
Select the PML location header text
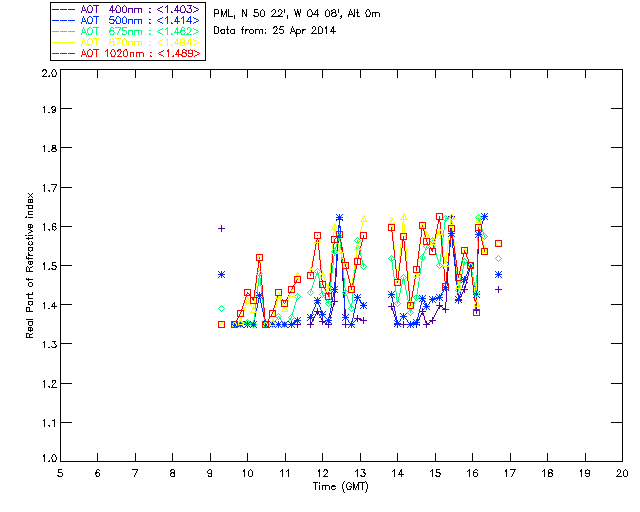pyautogui.click(x=297, y=14)
